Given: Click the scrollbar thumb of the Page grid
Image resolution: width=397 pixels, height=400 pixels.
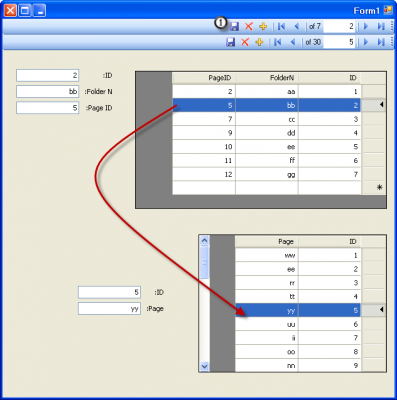Looking at the screenshot, I should (x=204, y=262).
